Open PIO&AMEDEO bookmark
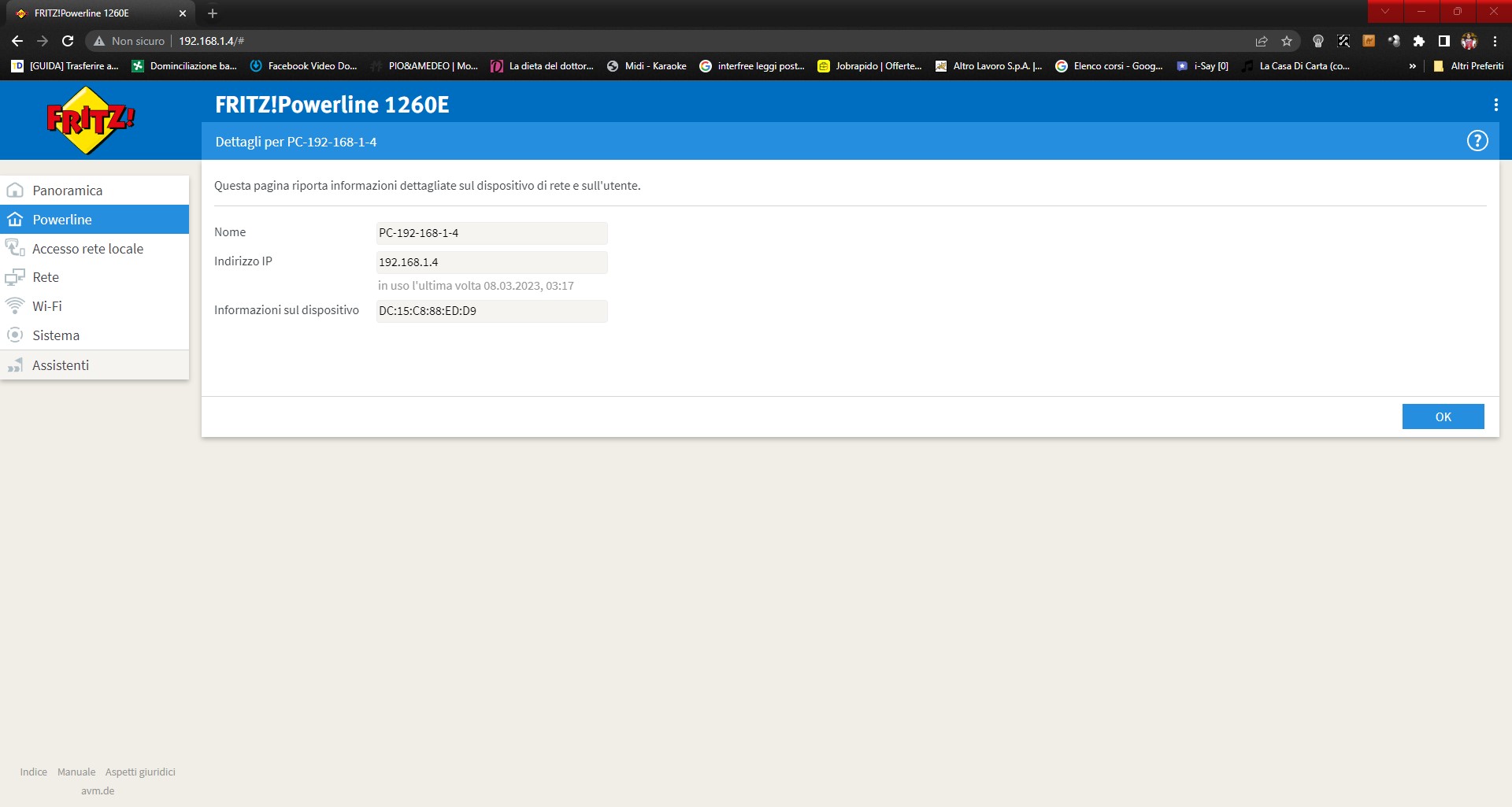 [424, 66]
